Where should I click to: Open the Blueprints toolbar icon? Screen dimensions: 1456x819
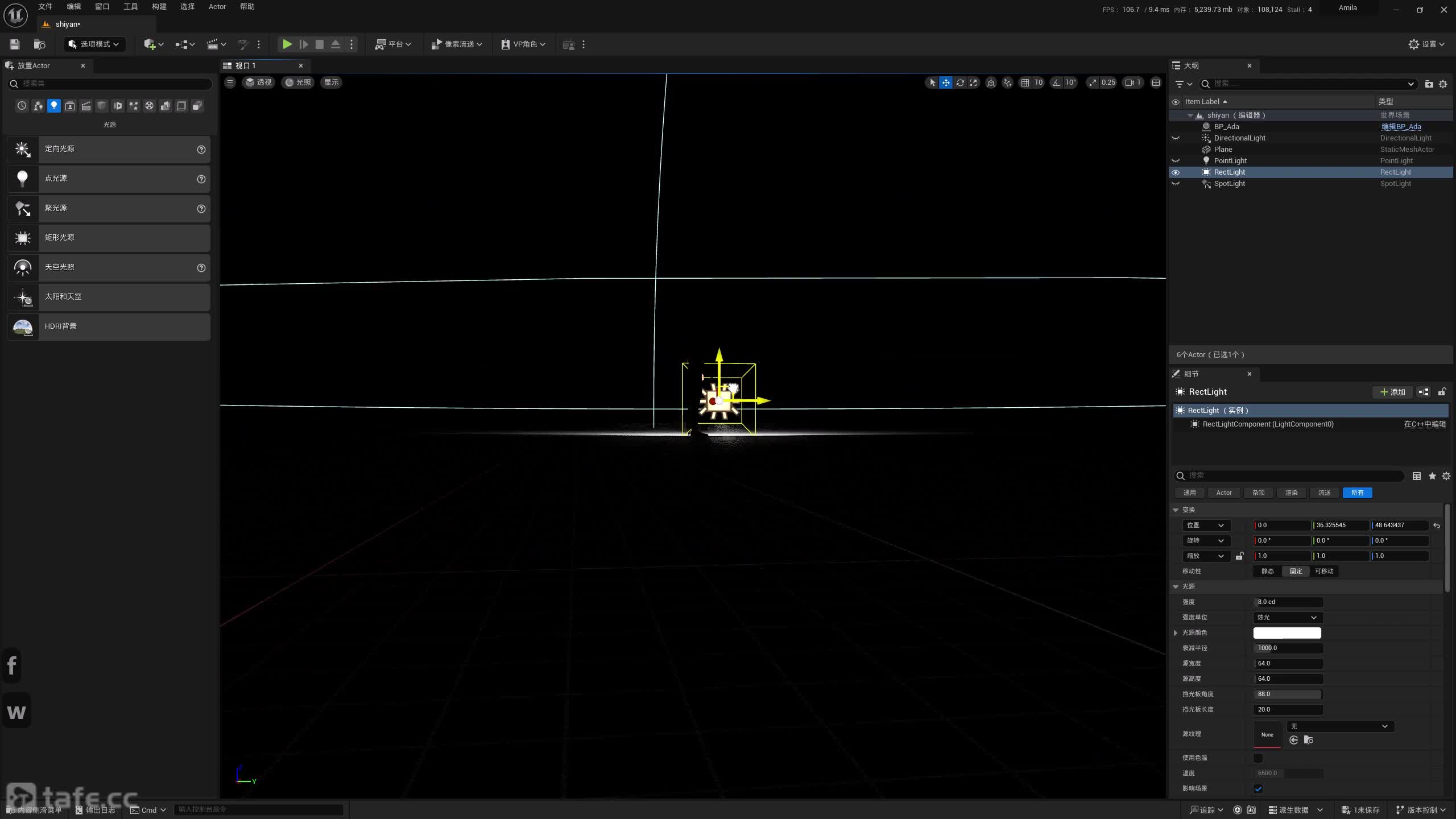pyautogui.click(x=185, y=44)
